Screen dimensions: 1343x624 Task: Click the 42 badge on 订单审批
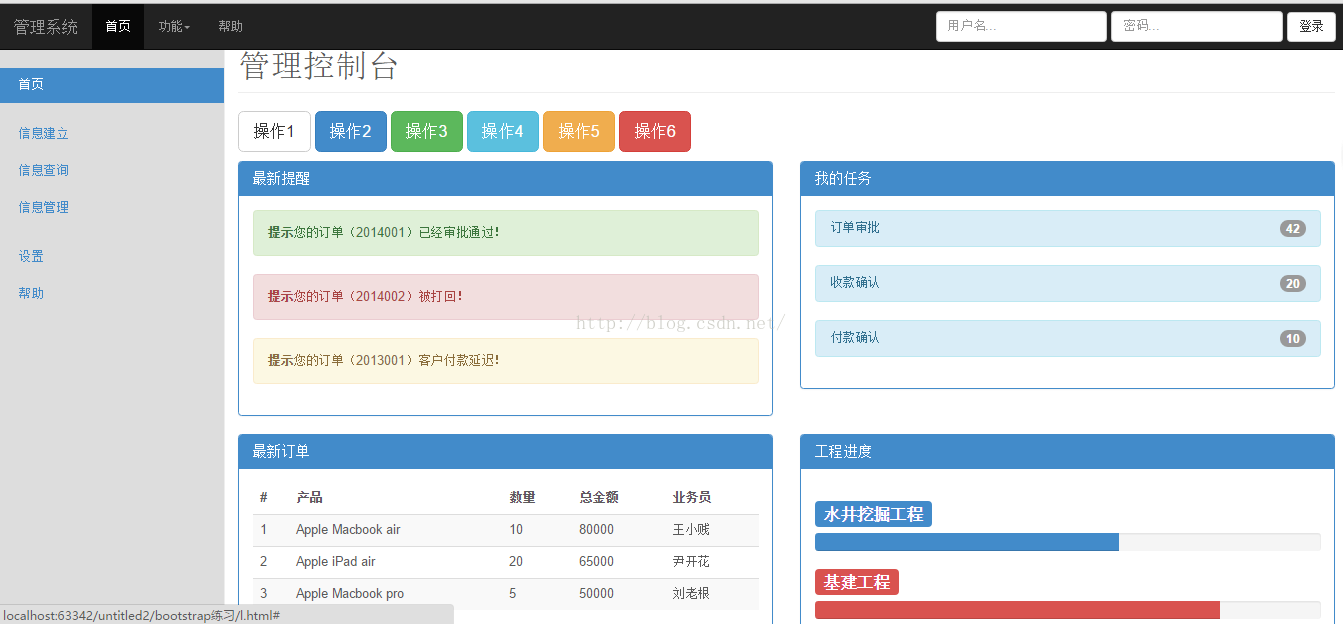pos(1293,229)
